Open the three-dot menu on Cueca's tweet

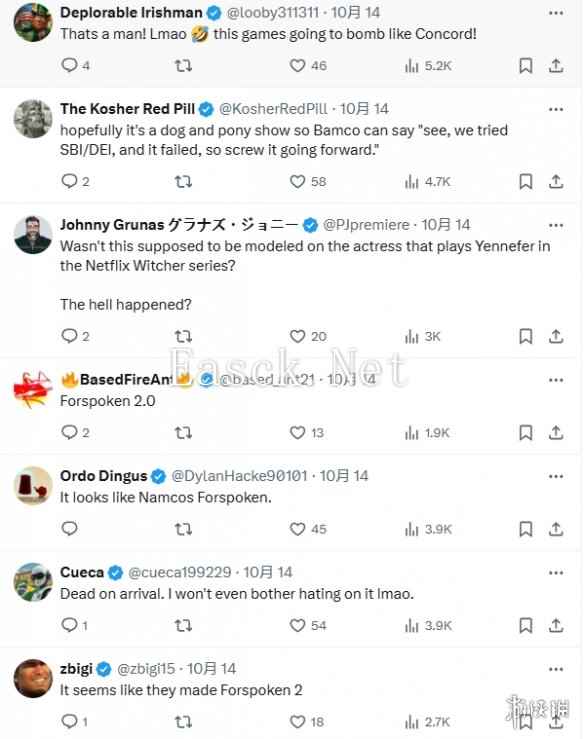point(556,573)
